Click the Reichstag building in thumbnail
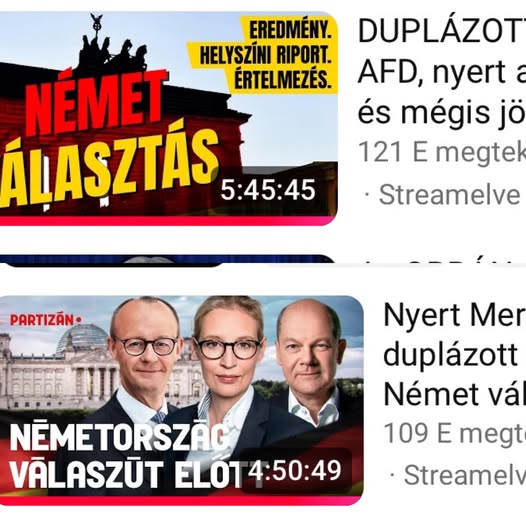The width and height of the screenshot is (526, 526). (x=57, y=367)
